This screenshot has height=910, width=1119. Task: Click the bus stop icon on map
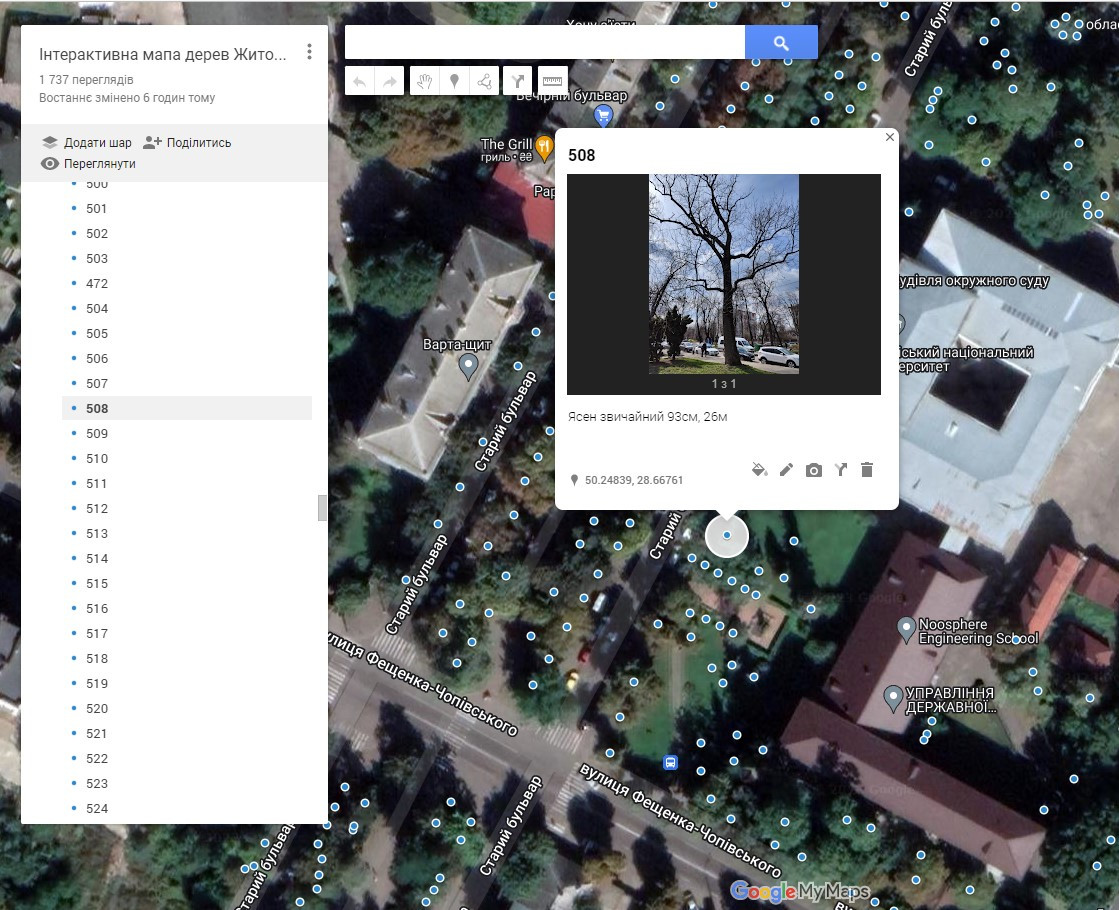click(x=670, y=762)
